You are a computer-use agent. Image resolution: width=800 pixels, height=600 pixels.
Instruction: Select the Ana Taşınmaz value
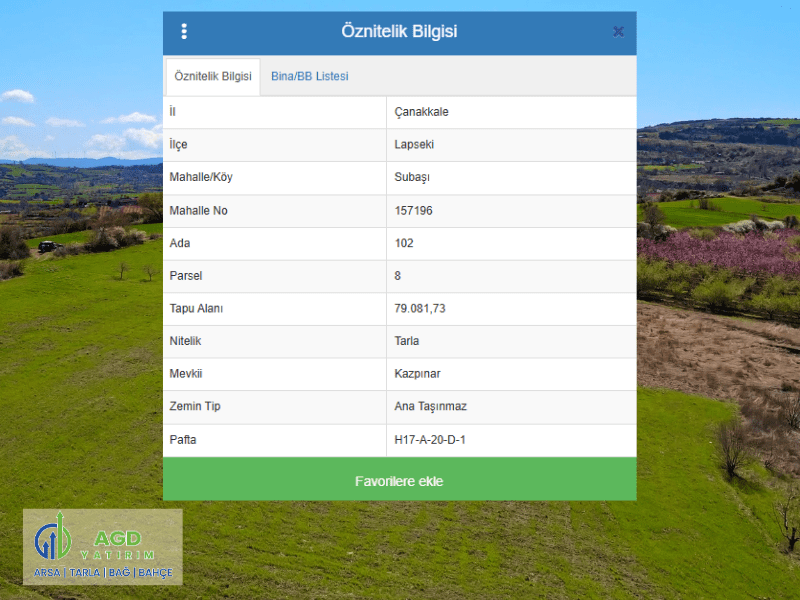point(430,406)
